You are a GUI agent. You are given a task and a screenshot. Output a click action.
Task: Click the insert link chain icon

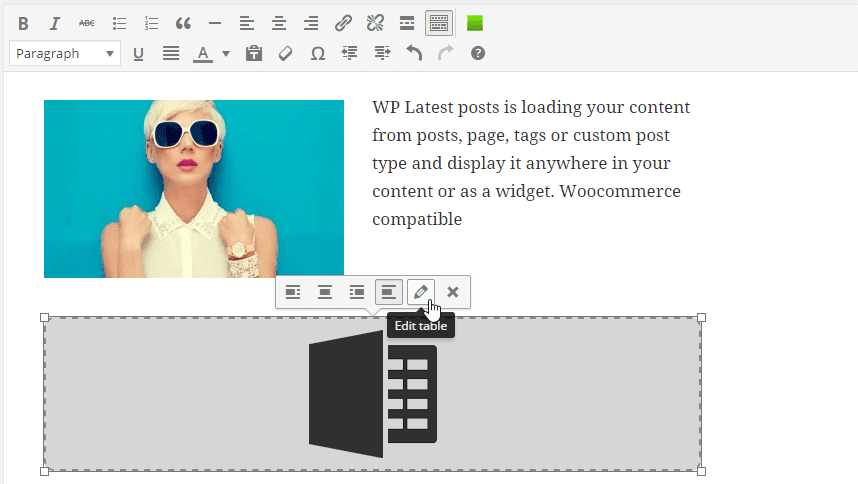(343, 23)
